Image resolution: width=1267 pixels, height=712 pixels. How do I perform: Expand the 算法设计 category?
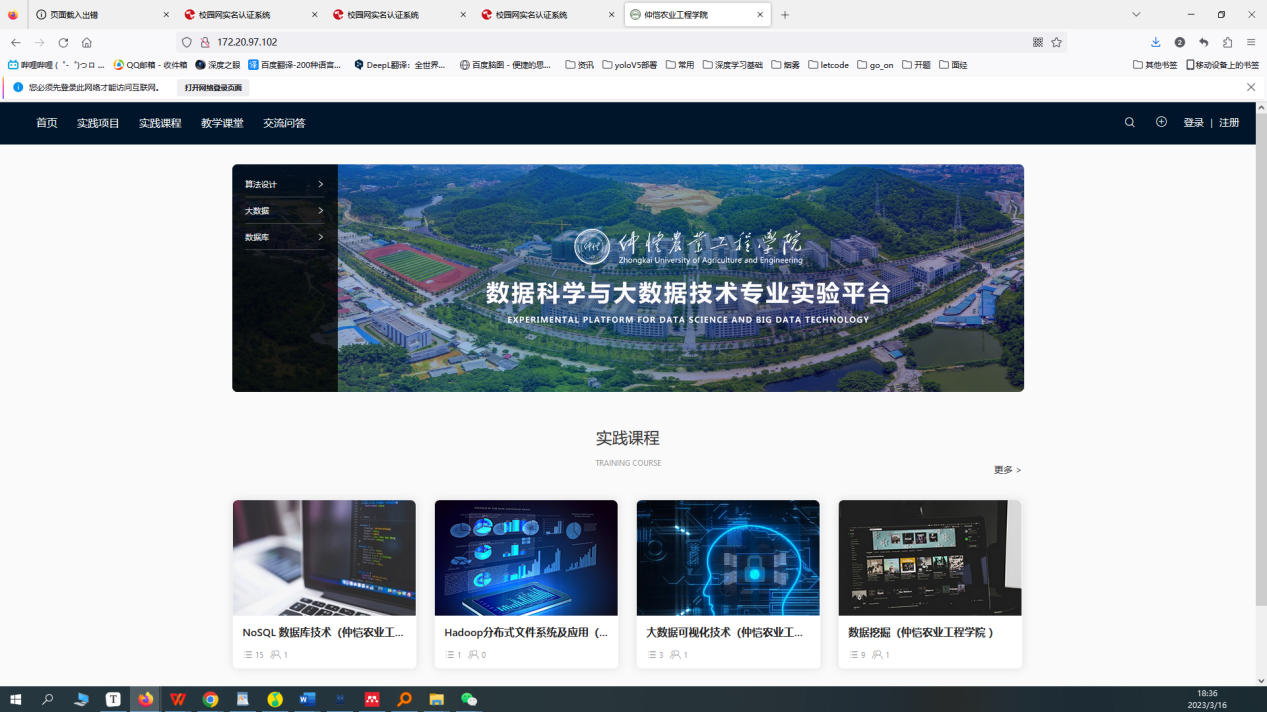[284, 185]
